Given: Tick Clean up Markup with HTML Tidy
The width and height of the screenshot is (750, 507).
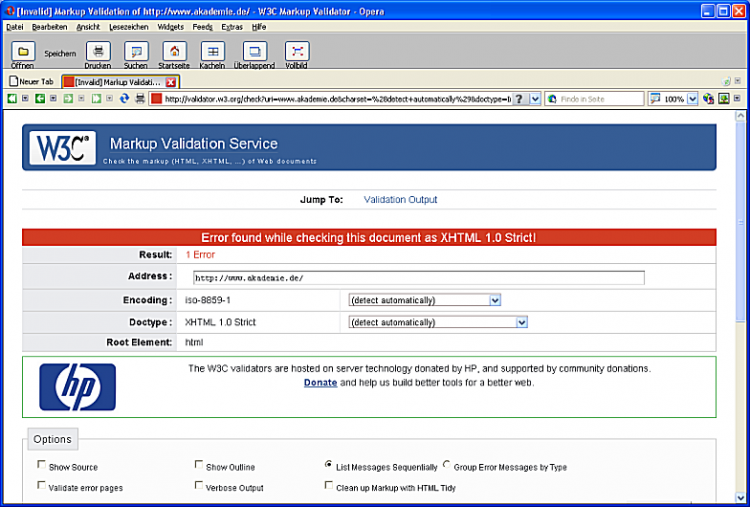Looking at the screenshot, I should pyautogui.click(x=328, y=486).
